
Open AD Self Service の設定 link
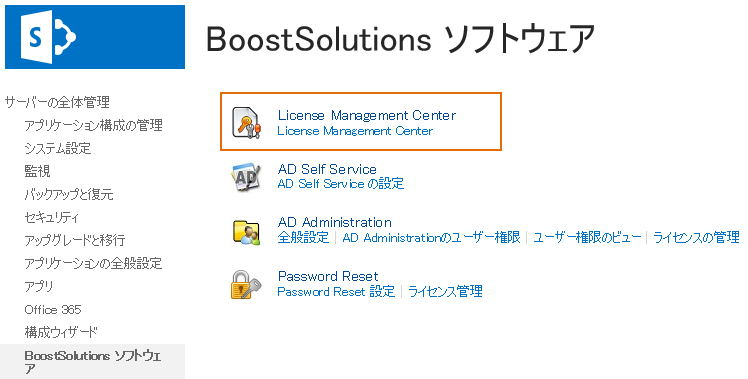341,184
